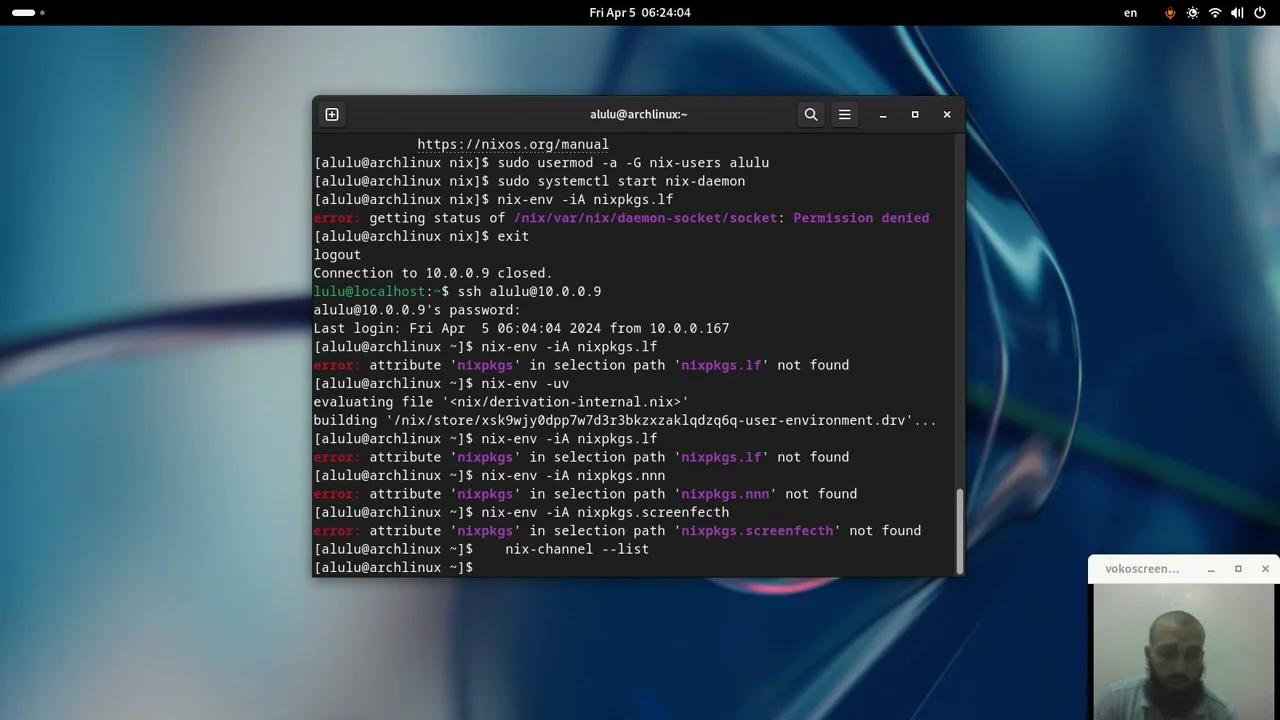Click the brightness settings icon
The width and height of the screenshot is (1280, 720).
pos(1192,13)
